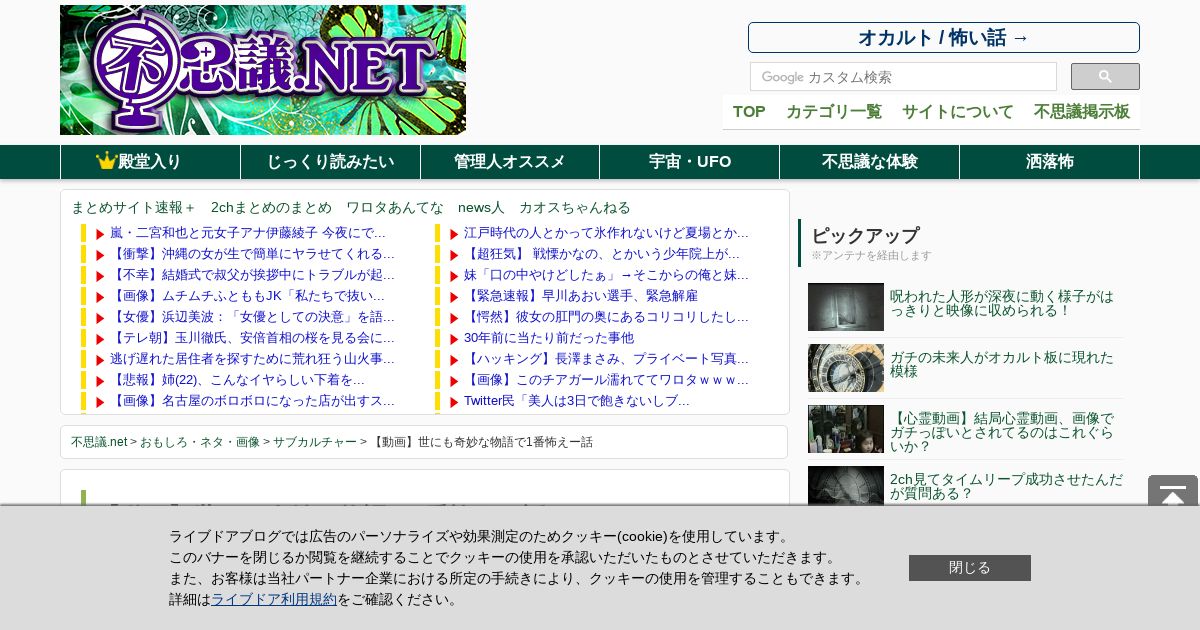Open the 【テレ朝】玉川徹氏 headline

pyautogui.click(x=252, y=338)
